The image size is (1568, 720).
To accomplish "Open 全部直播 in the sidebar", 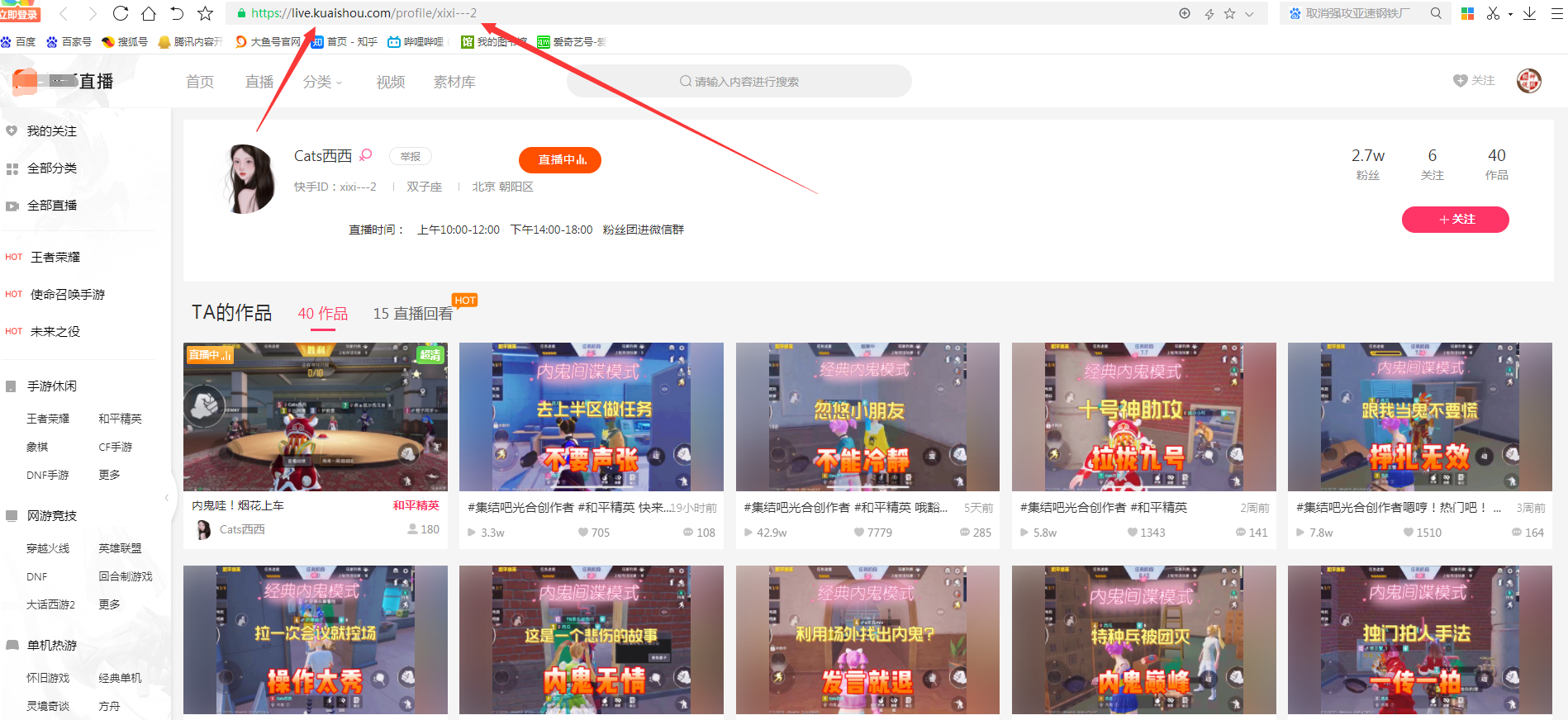I will tap(51, 205).
